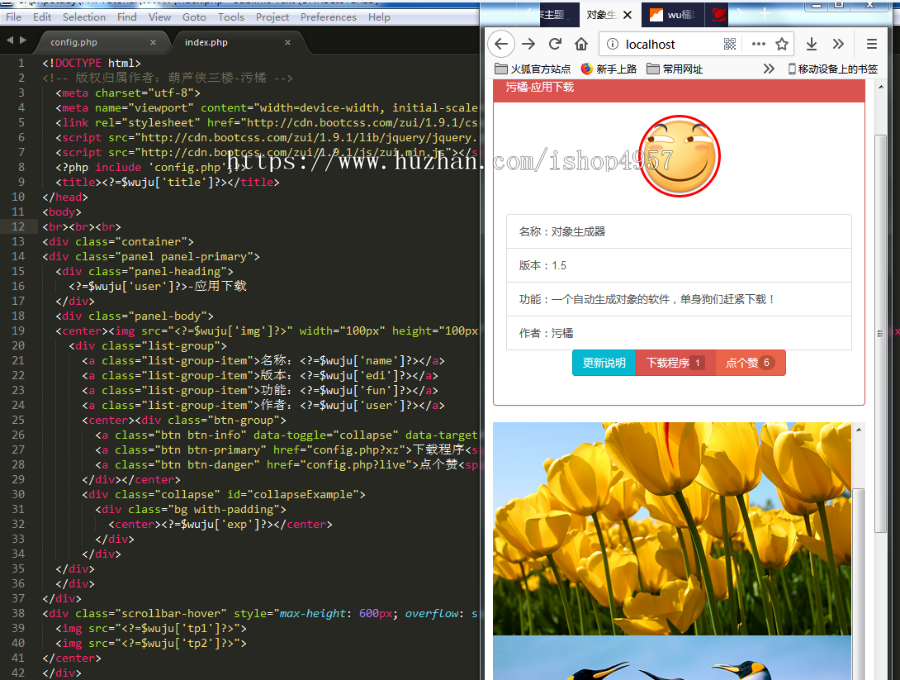Open the 常用网址 bookmarks folder
The height and width of the screenshot is (680, 900).
click(675, 69)
